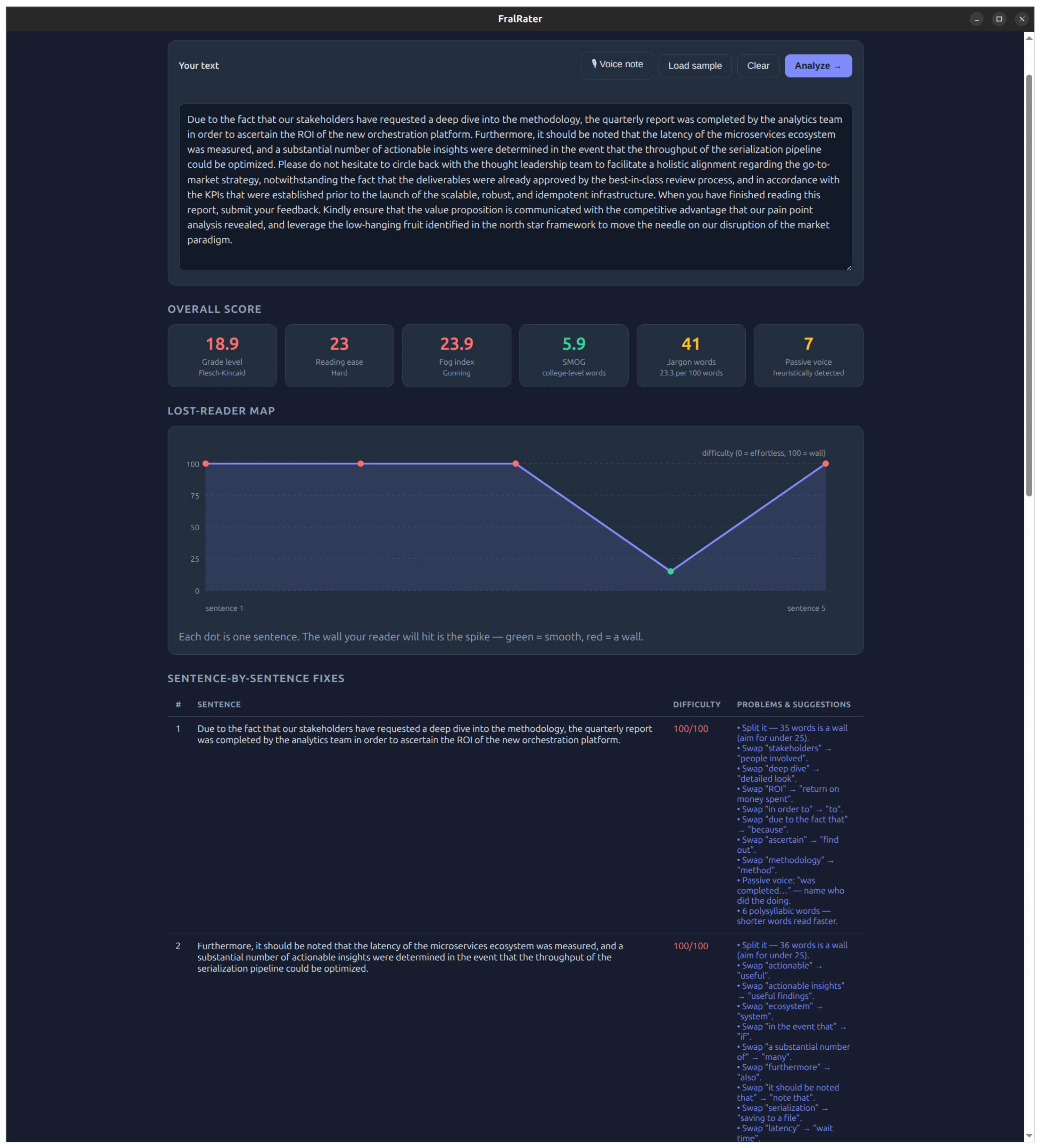Minimize the FralRater window
1041x1148 pixels.
click(x=976, y=19)
